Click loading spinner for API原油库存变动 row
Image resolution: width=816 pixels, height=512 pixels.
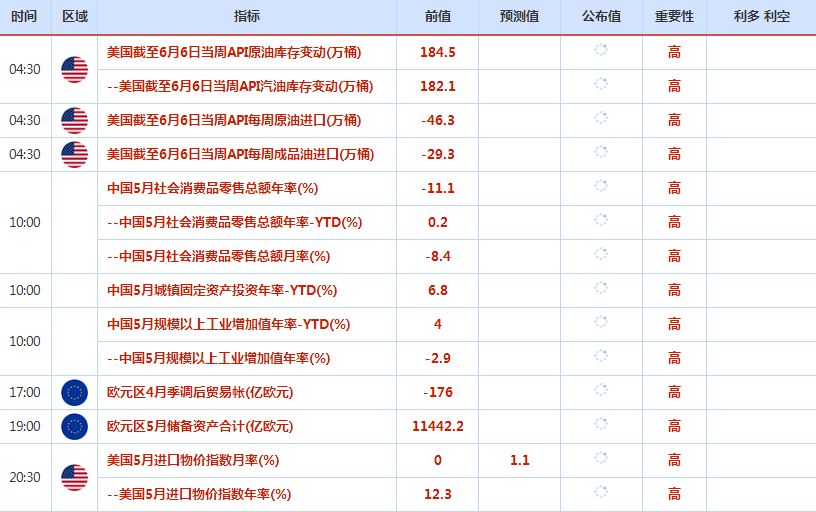601,50
